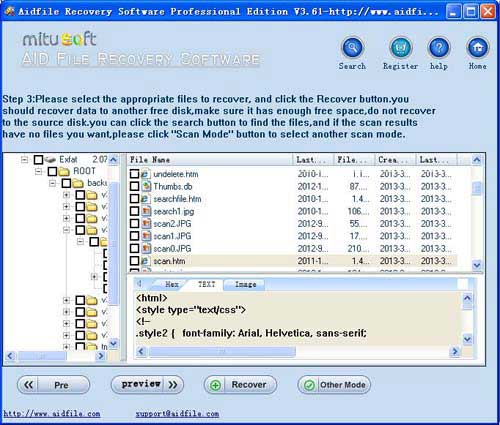The width and height of the screenshot is (500, 425).
Task: Collapse the ROOT folder node
Action: [x=38, y=171]
